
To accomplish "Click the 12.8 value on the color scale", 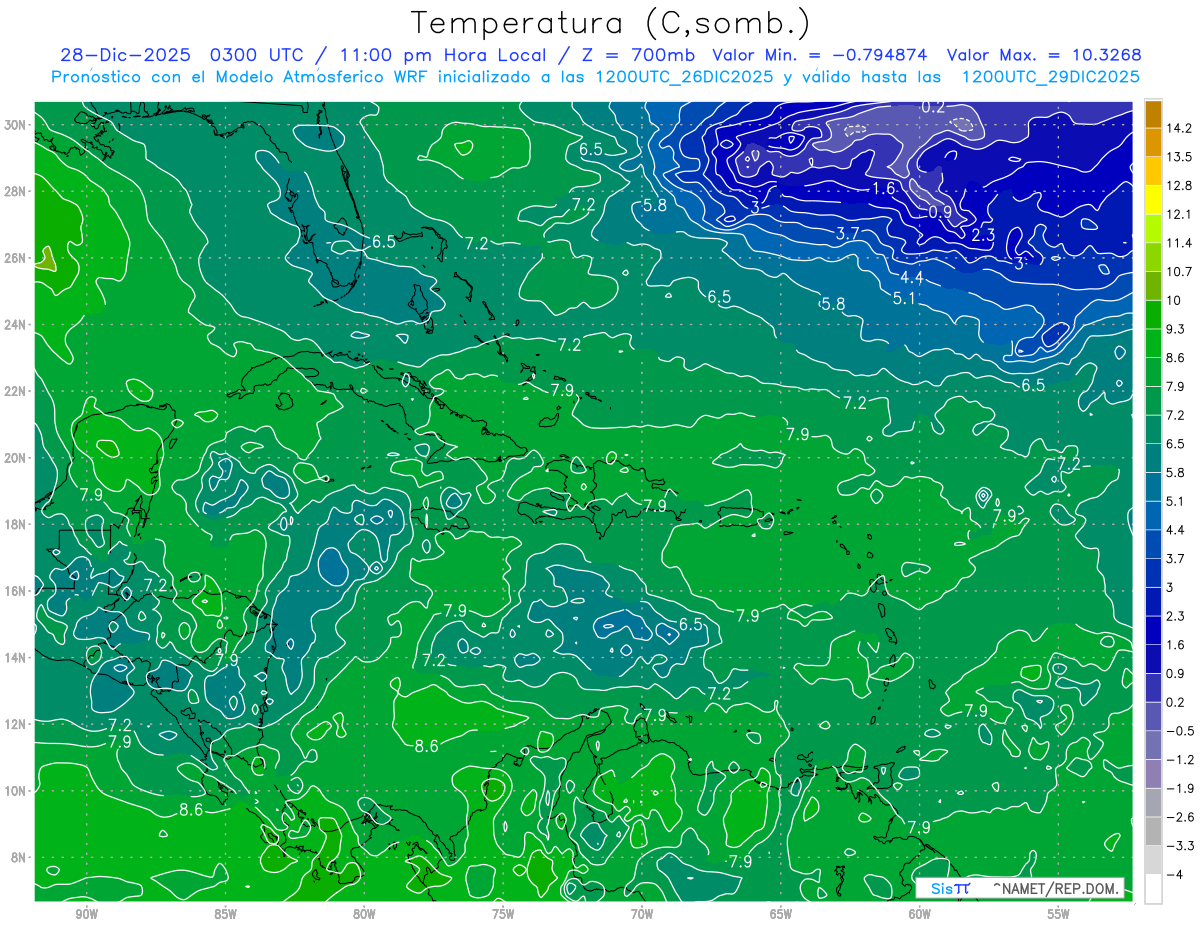I will pos(1179,185).
